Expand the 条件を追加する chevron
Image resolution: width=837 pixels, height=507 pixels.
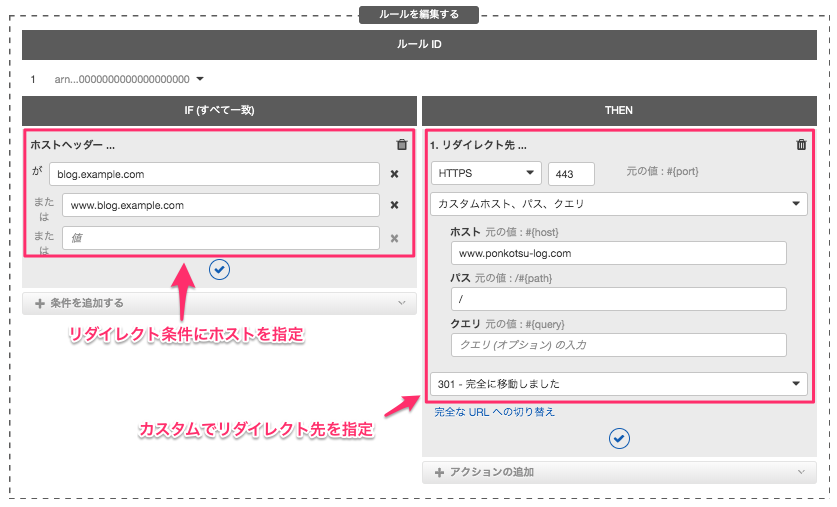pos(401,303)
